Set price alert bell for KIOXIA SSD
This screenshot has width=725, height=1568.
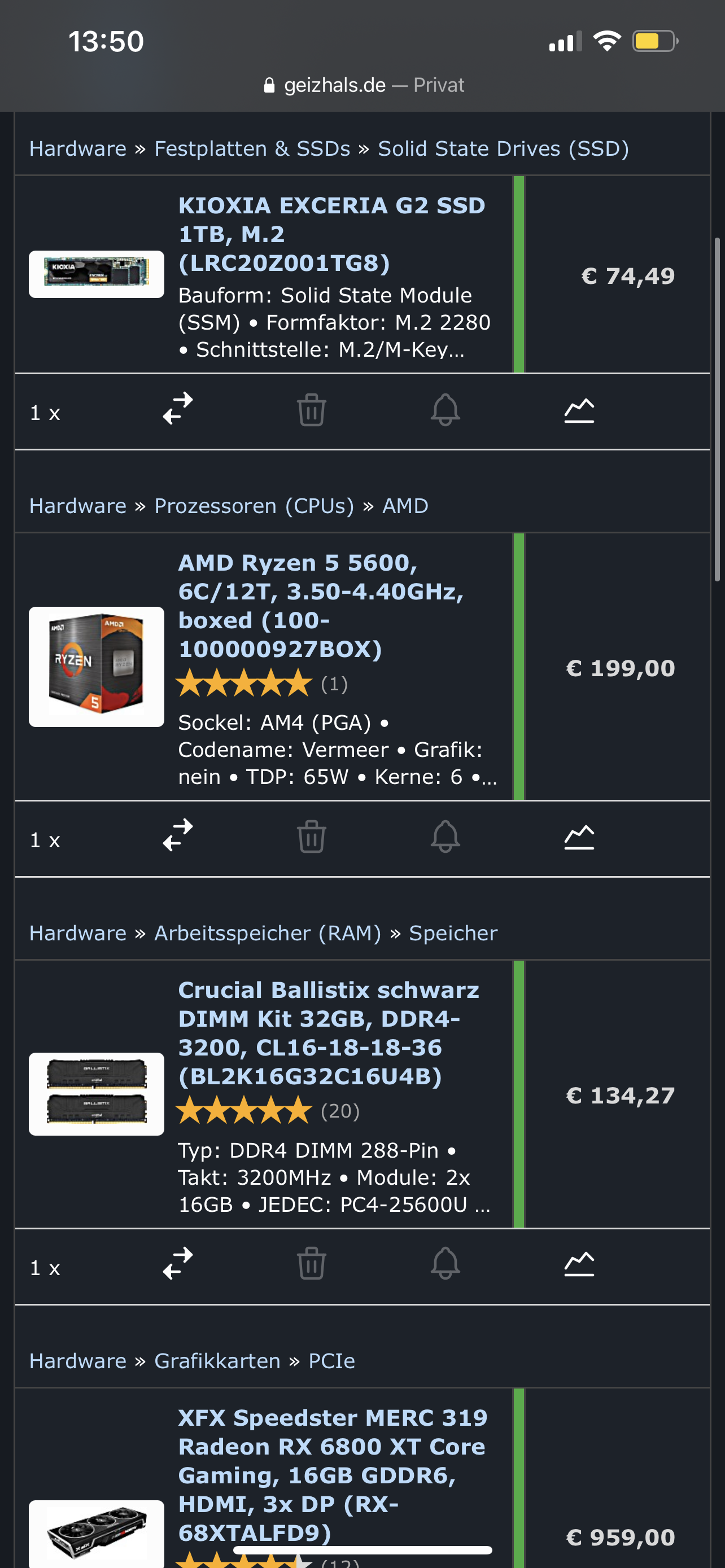[445, 410]
